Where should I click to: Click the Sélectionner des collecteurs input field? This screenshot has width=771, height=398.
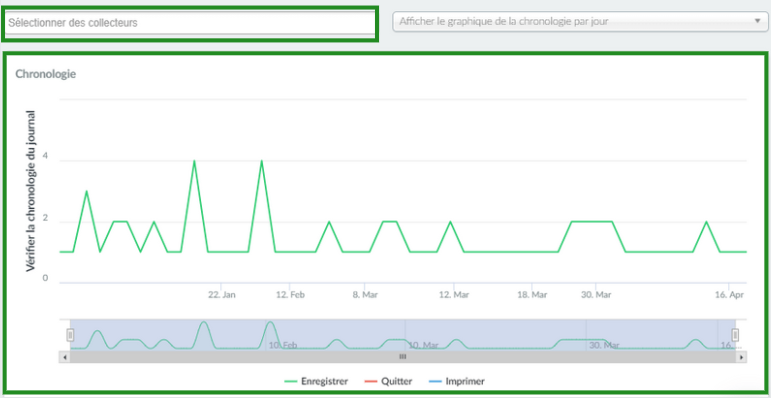(190, 23)
